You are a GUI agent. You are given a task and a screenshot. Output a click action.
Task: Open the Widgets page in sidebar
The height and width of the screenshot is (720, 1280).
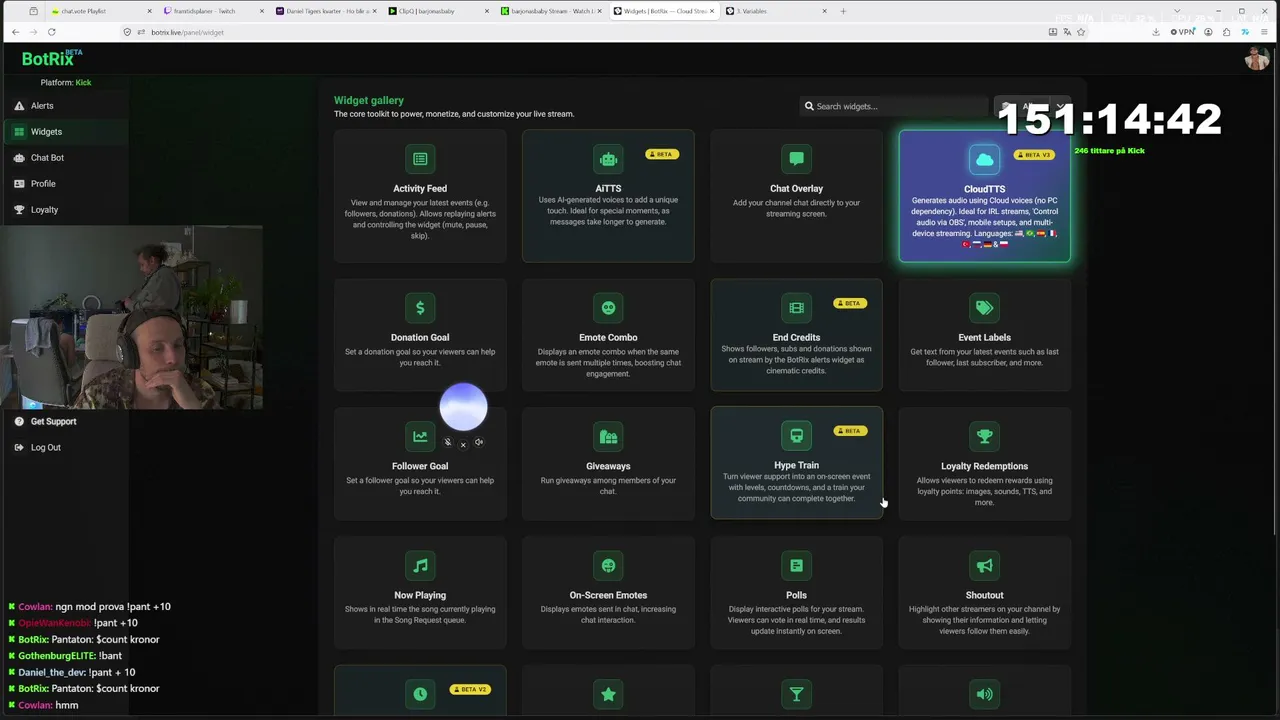[x=64, y=131]
